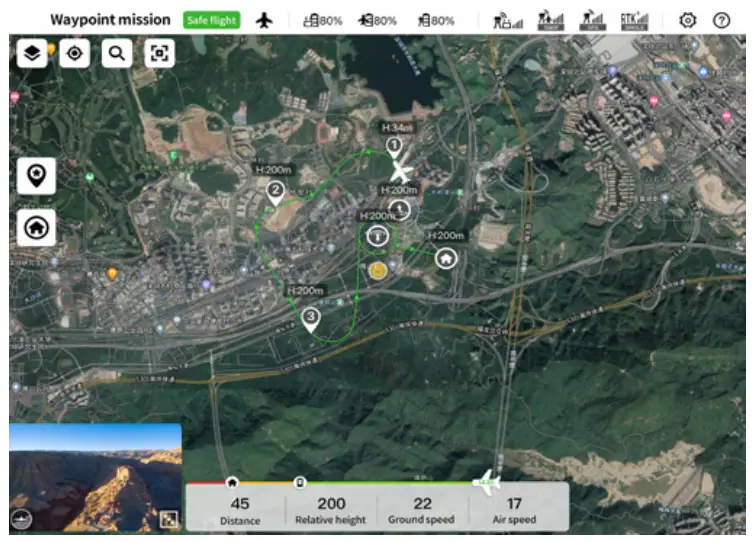Image resolution: width=755 pixels, height=542 pixels.
Task: Click the Ground speed 22 readout
Action: coord(422,511)
